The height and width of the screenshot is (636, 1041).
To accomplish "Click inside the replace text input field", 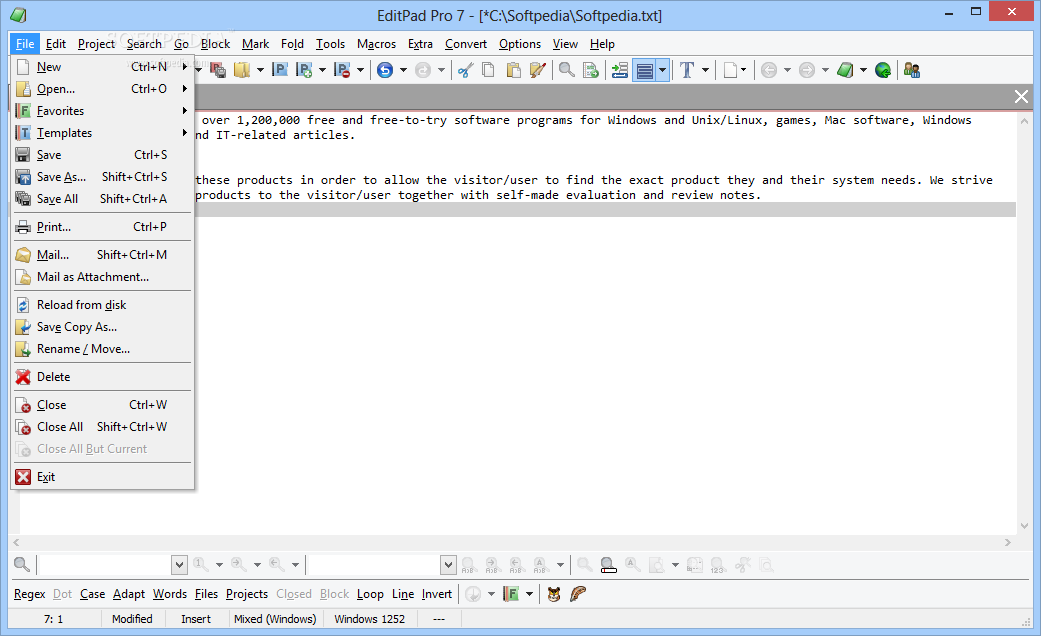I will (x=374, y=565).
